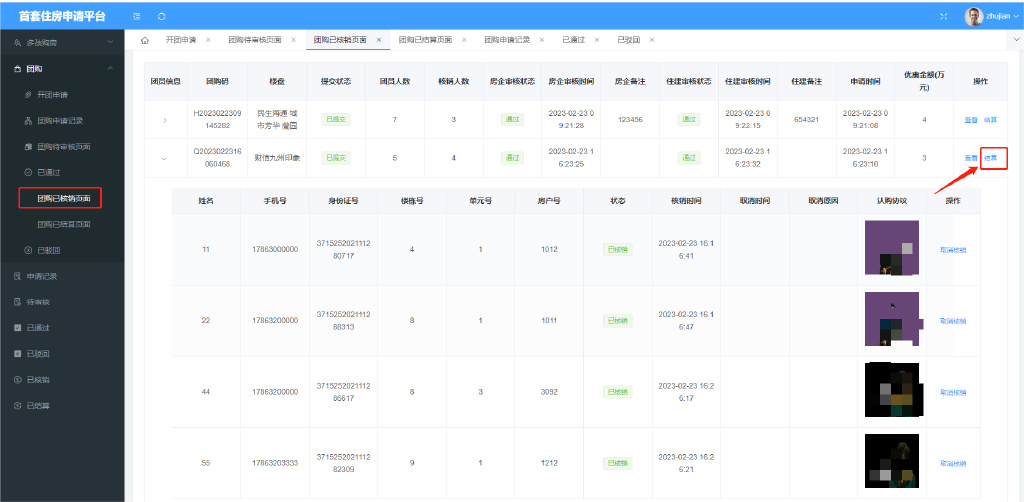Switch to the 开团申请 tab

[181, 40]
